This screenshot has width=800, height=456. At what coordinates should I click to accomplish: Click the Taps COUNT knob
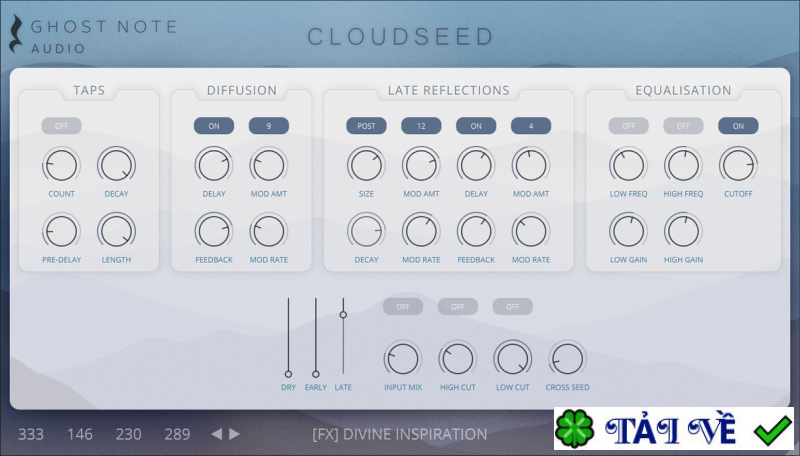61,165
